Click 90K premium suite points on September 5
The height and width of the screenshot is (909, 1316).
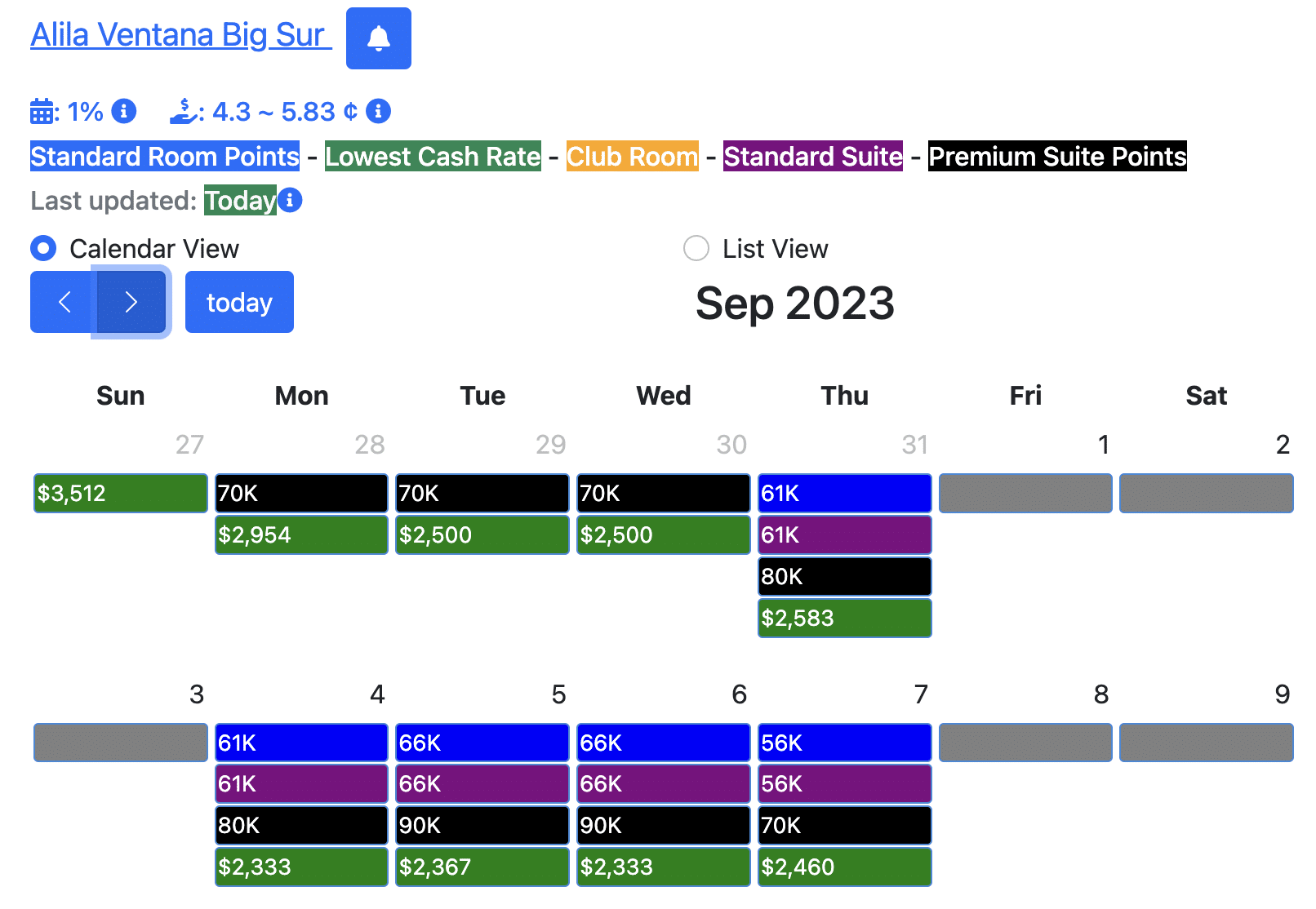pyautogui.click(x=482, y=825)
